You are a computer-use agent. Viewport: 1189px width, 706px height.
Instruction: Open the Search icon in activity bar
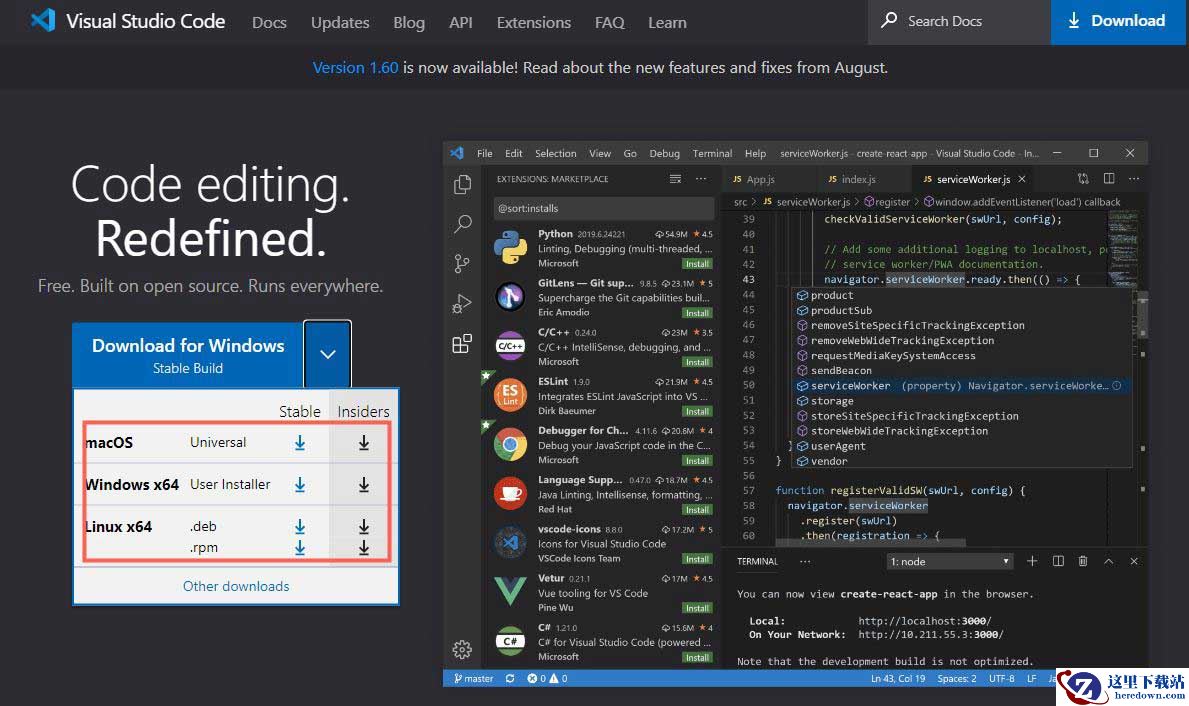(462, 224)
